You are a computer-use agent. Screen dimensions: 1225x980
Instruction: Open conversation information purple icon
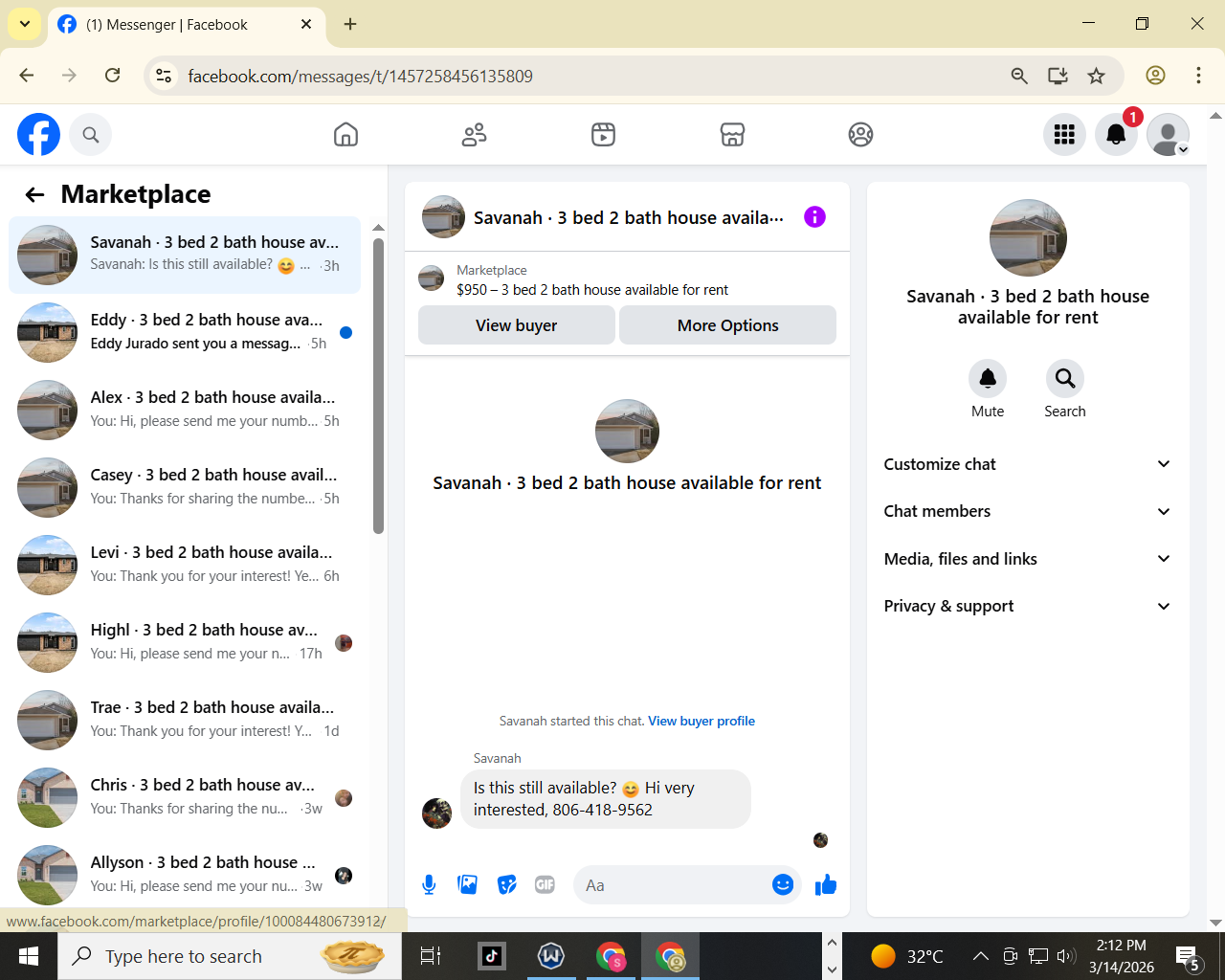coord(814,217)
